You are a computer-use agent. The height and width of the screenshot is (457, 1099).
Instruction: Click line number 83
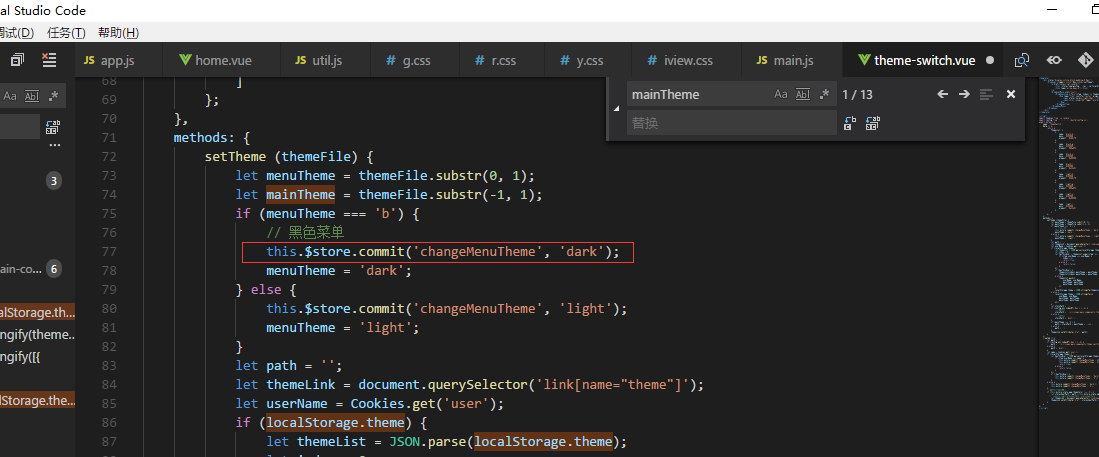click(109, 365)
